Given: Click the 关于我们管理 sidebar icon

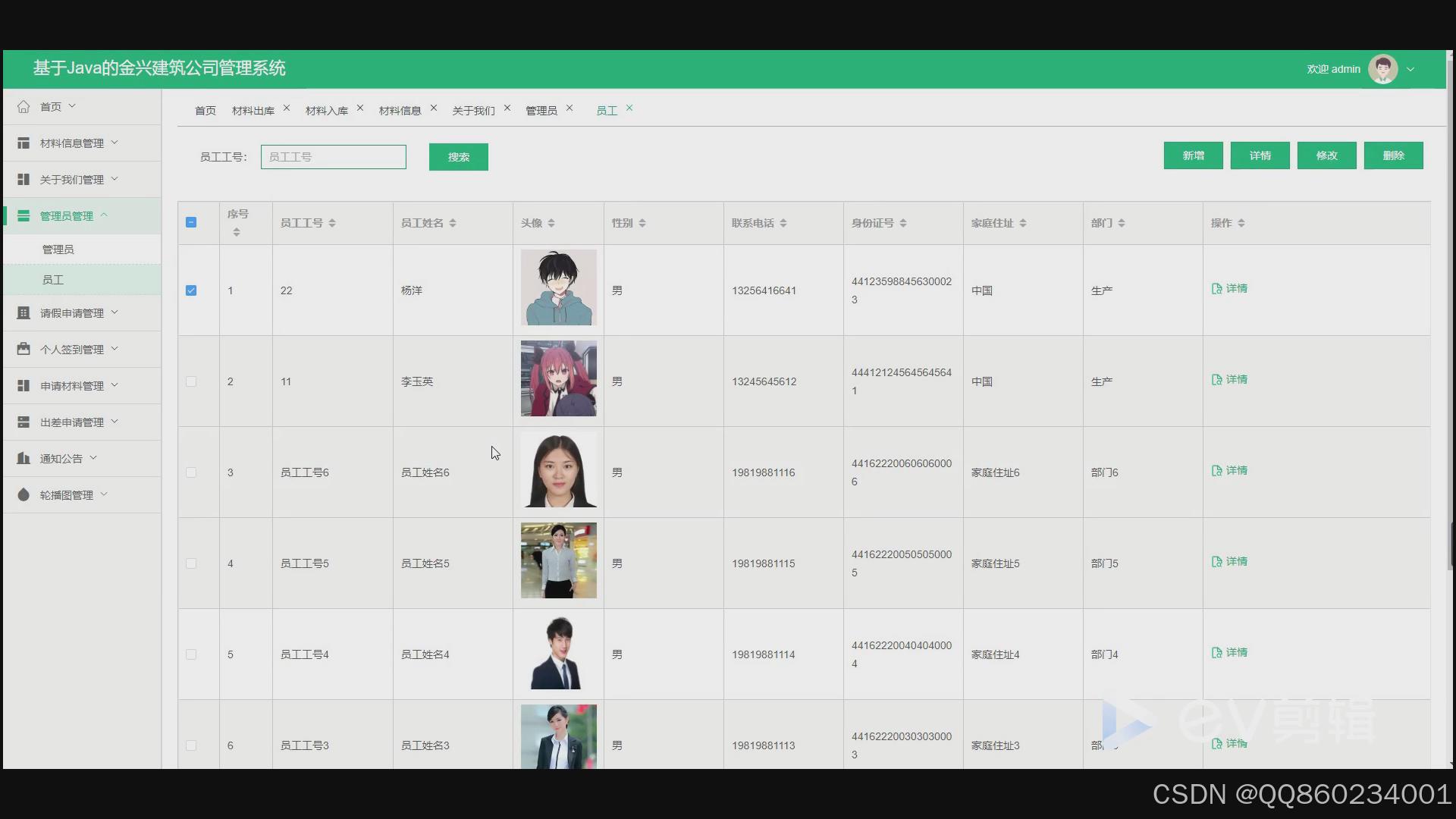Looking at the screenshot, I should [24, 180].
